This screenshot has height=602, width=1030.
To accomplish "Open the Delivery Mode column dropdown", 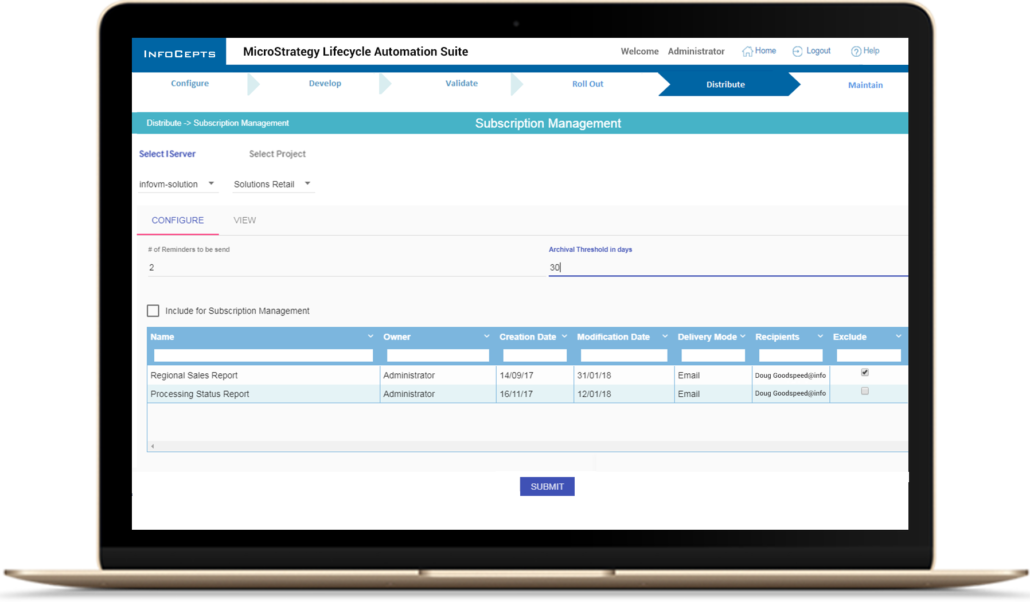I will [x=745, y=337].
